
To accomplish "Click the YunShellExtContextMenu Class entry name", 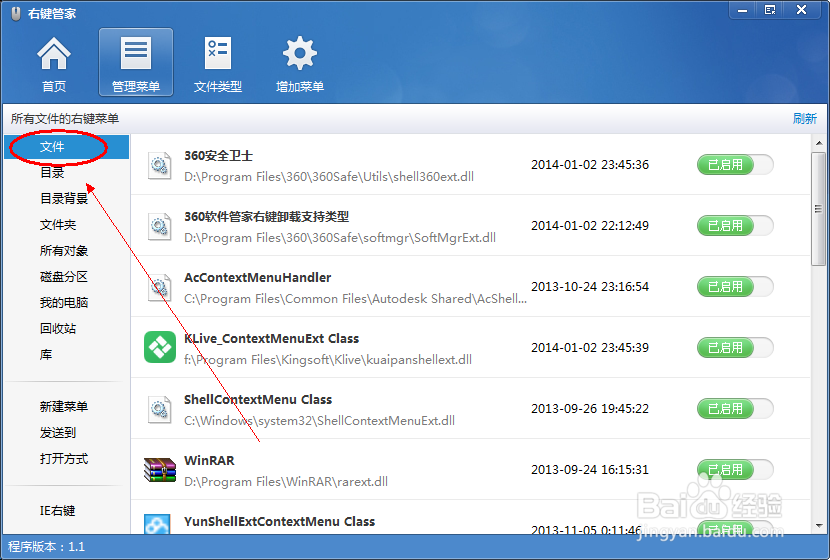I will click(x=279, y=521).
